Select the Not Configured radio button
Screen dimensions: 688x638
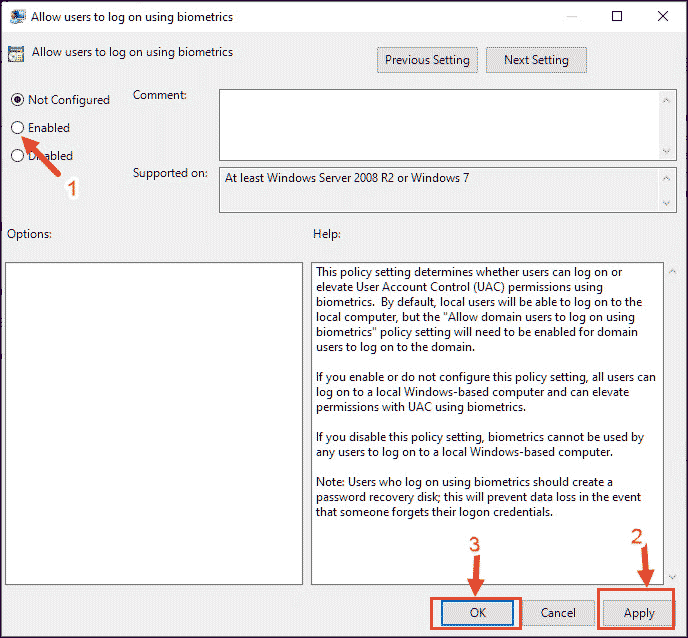[x=17, y=100]
